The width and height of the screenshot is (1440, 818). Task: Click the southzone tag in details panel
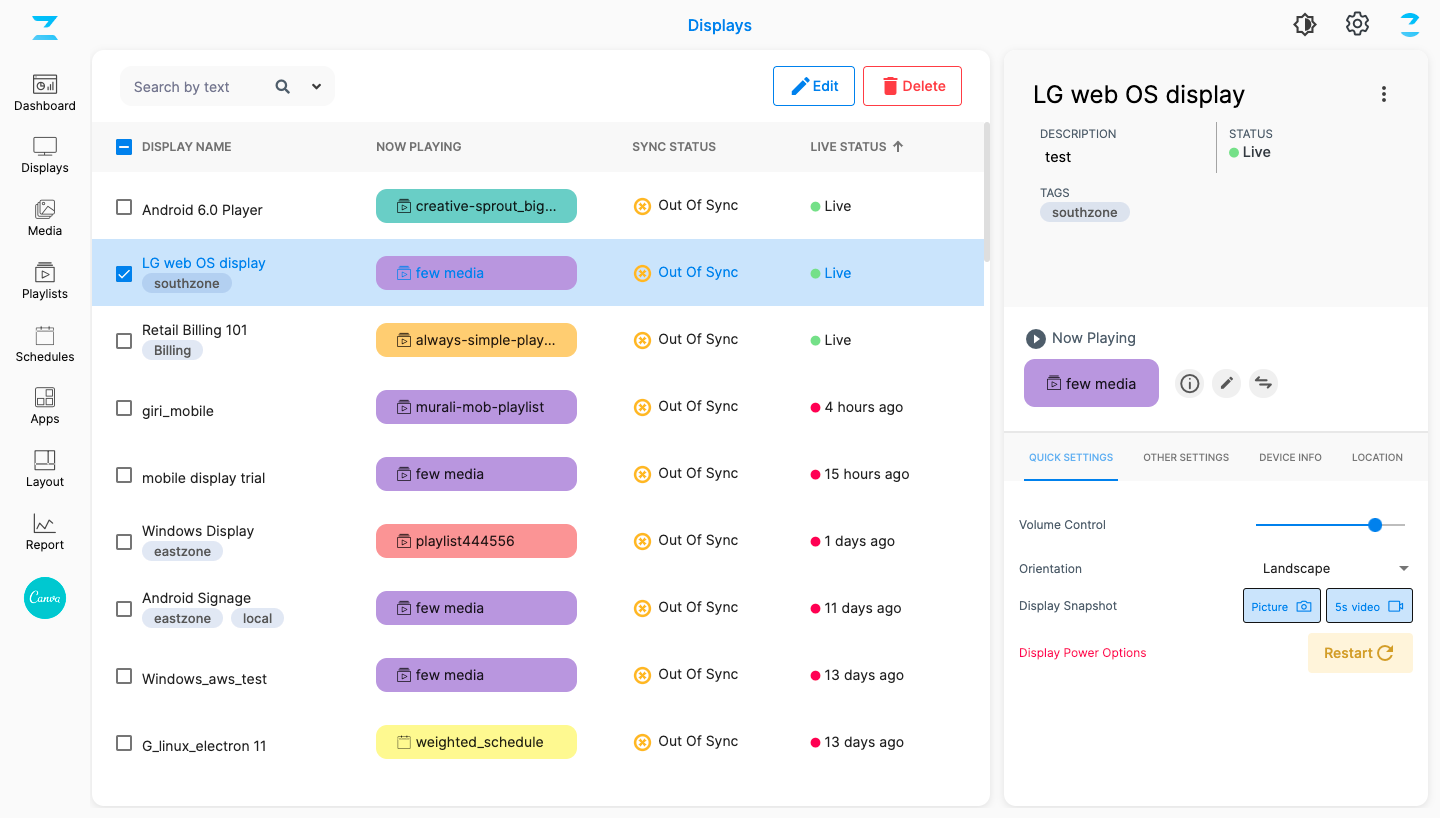(x=1085, y=212)
